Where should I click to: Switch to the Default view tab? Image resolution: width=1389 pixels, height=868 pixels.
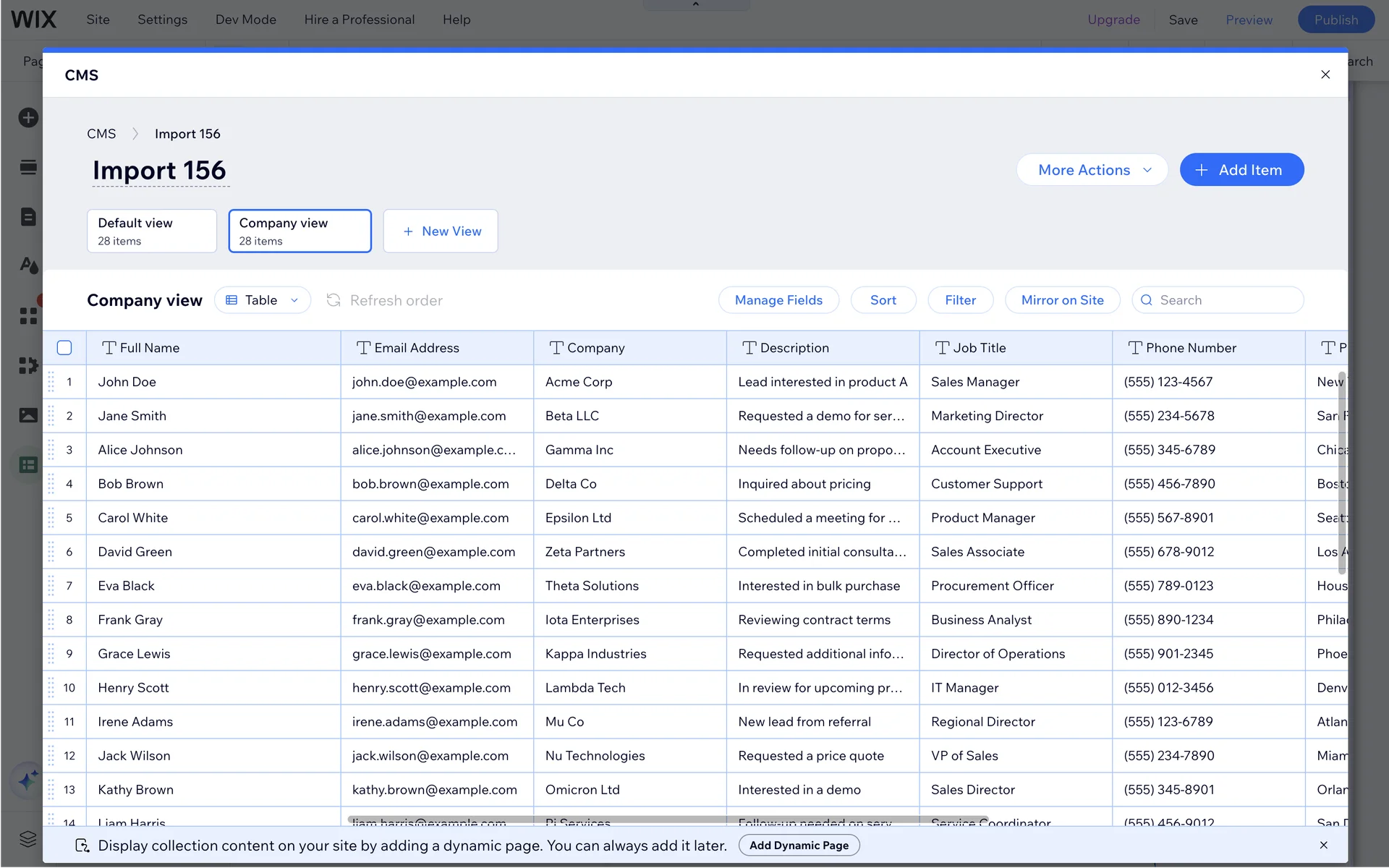(152, 231)
